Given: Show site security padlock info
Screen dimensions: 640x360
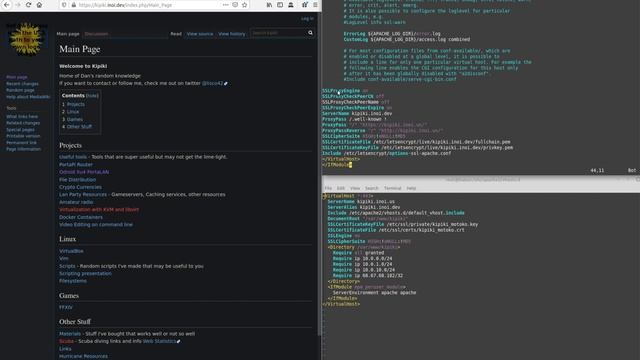Looking at the screenshot, I should pyautogui.click(x=73, y=5).
